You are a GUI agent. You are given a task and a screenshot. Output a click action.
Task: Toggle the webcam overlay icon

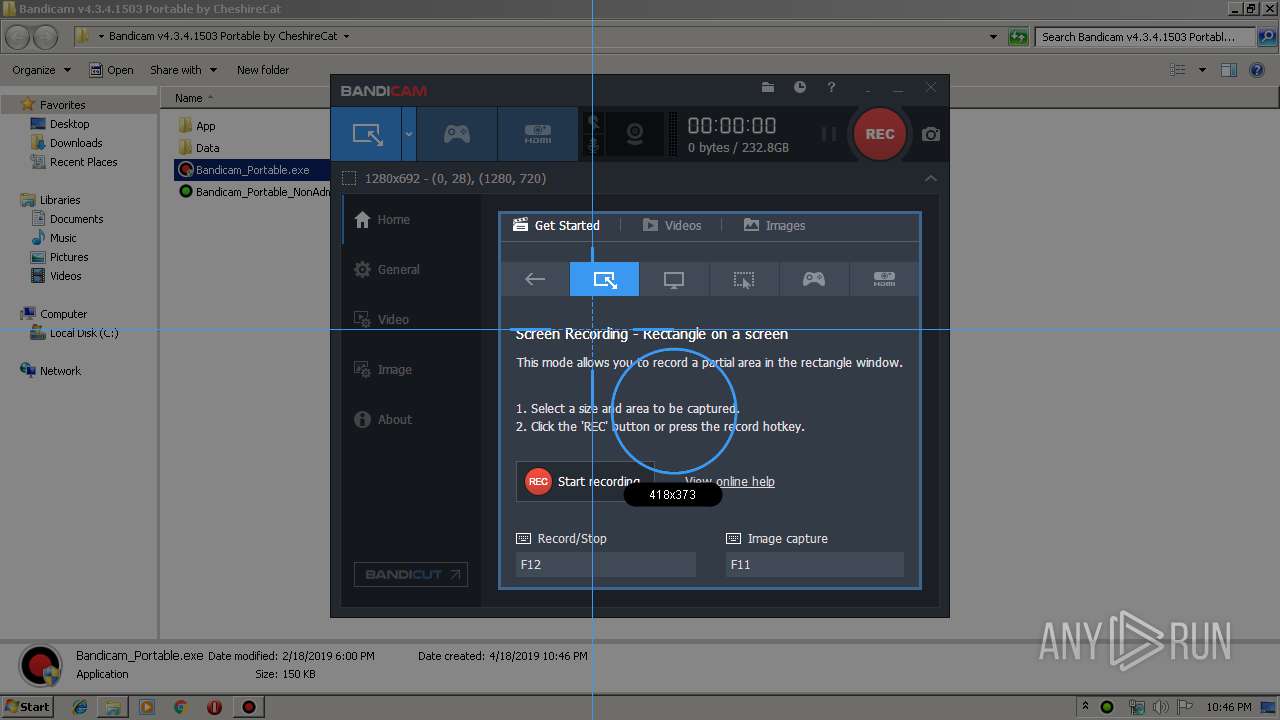[x=634, y=134]
